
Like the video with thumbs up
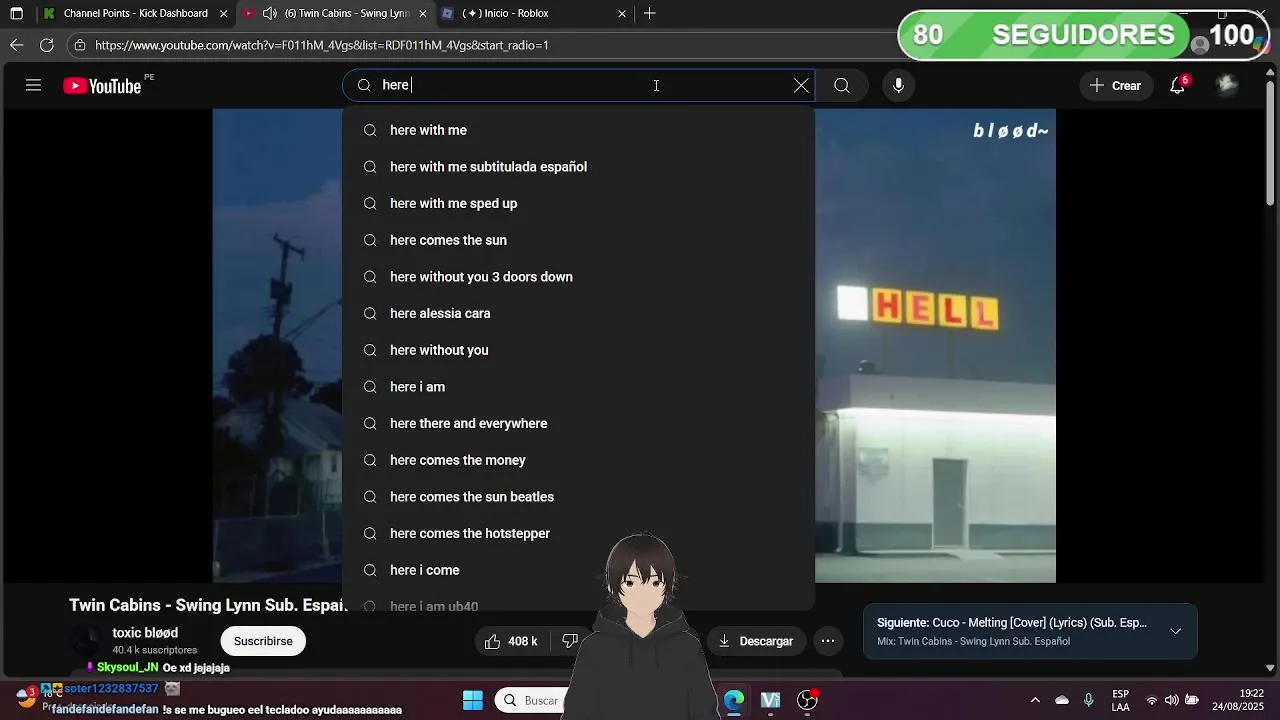(512, 641)
